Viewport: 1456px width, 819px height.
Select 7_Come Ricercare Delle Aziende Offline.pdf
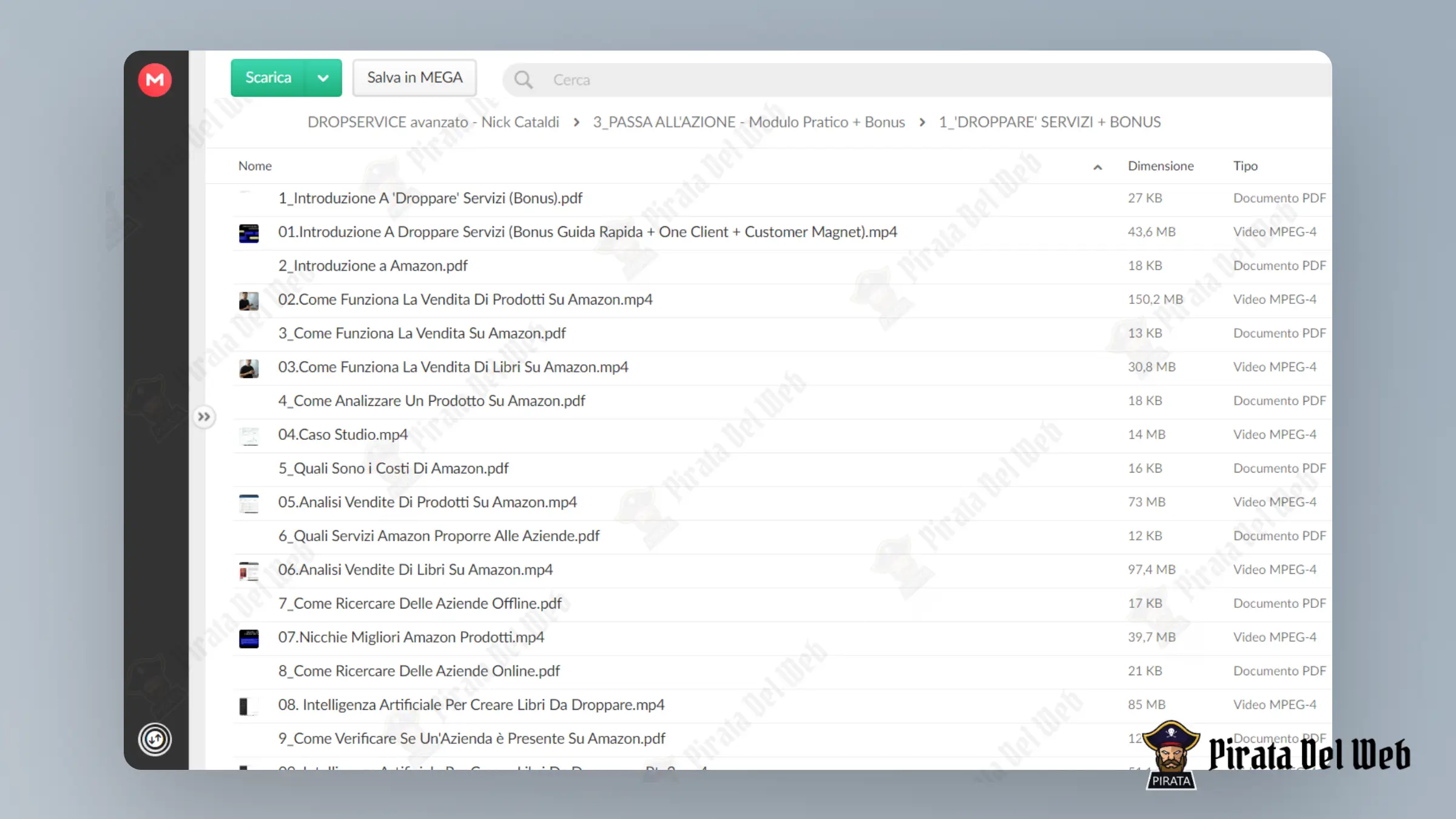420,604
